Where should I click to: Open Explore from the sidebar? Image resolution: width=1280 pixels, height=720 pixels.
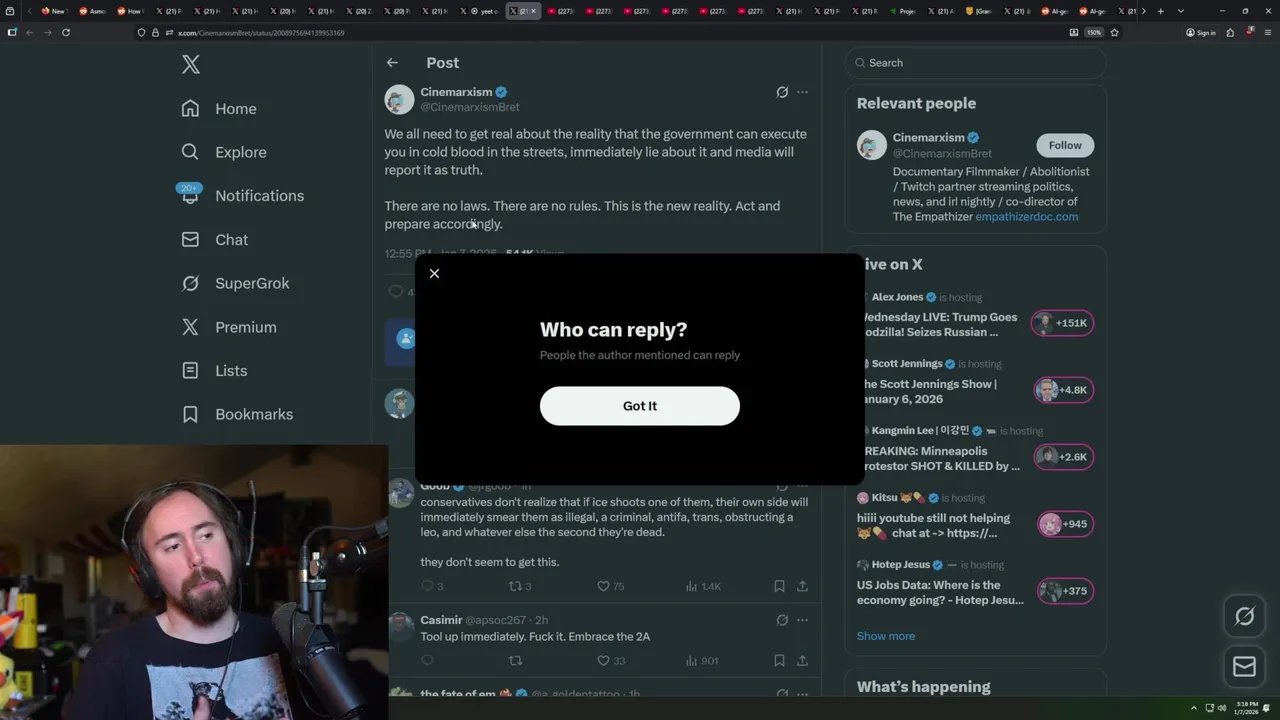point(224,152)
